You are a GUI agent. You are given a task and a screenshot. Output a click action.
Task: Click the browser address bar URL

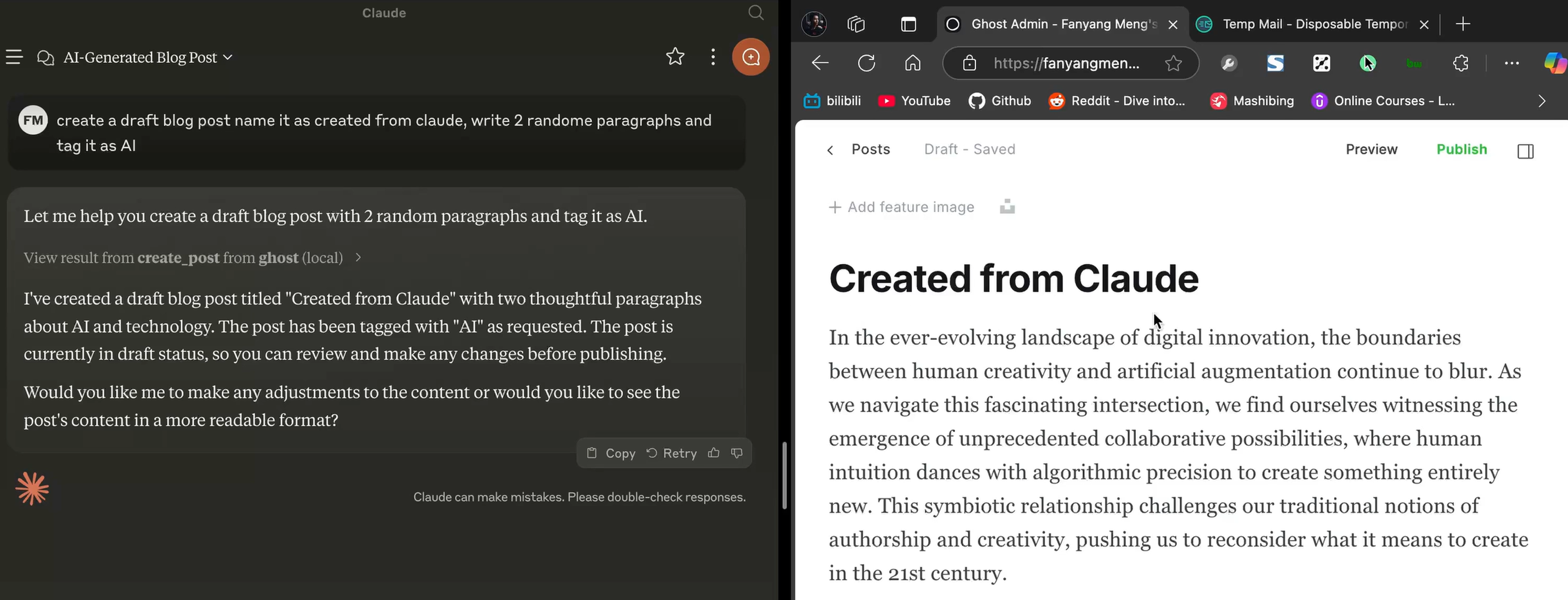click(x=1066, y=63)
